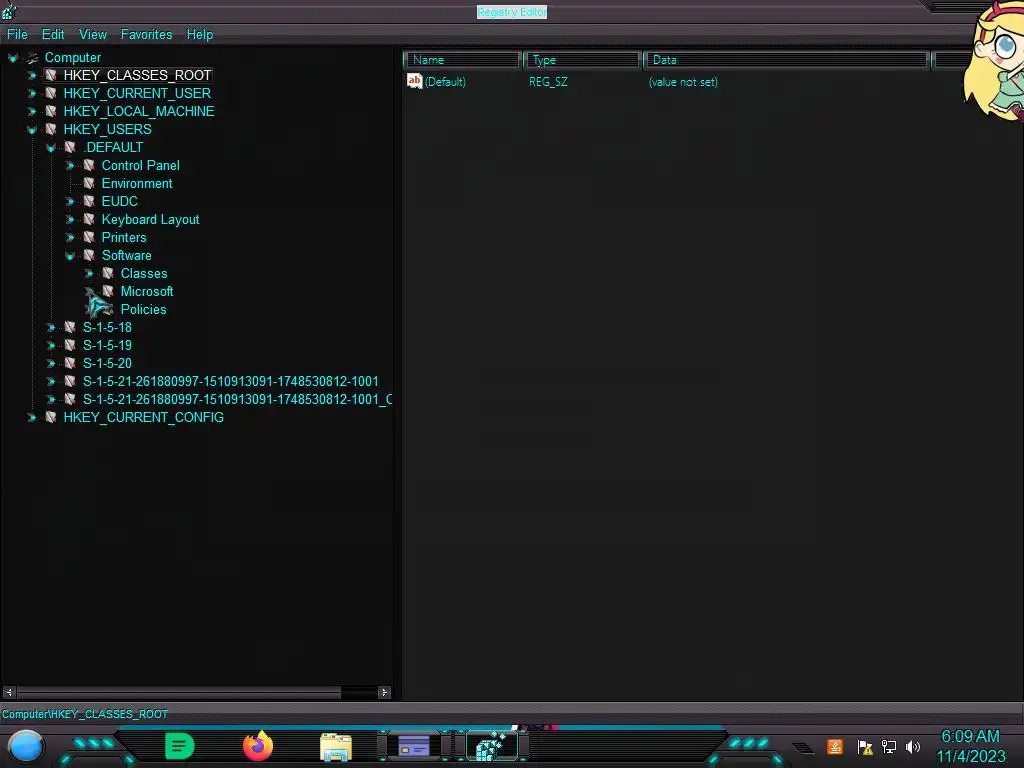Open Firefox from the taskbar
The height and width of the screenshot is (768, 1024).
pyautogui.click(x=258, y=746)
